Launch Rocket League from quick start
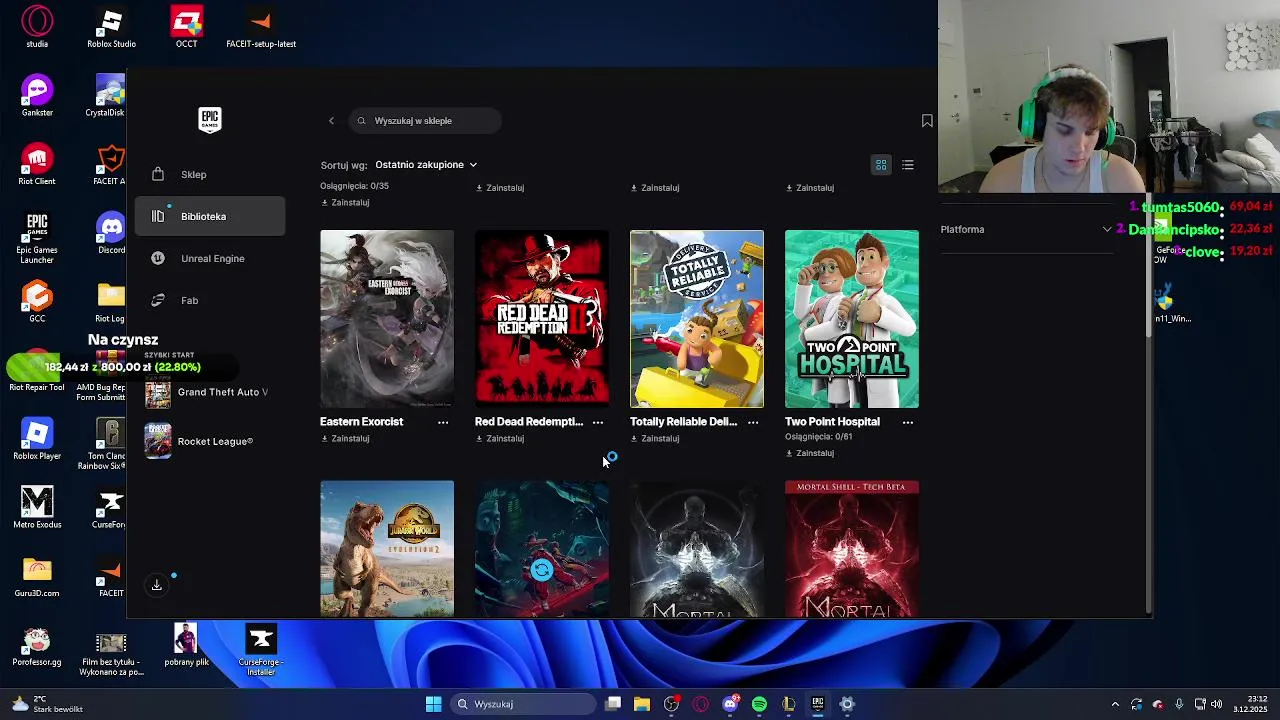Viewport: 1280px width, 720px height. coord(200,441)
